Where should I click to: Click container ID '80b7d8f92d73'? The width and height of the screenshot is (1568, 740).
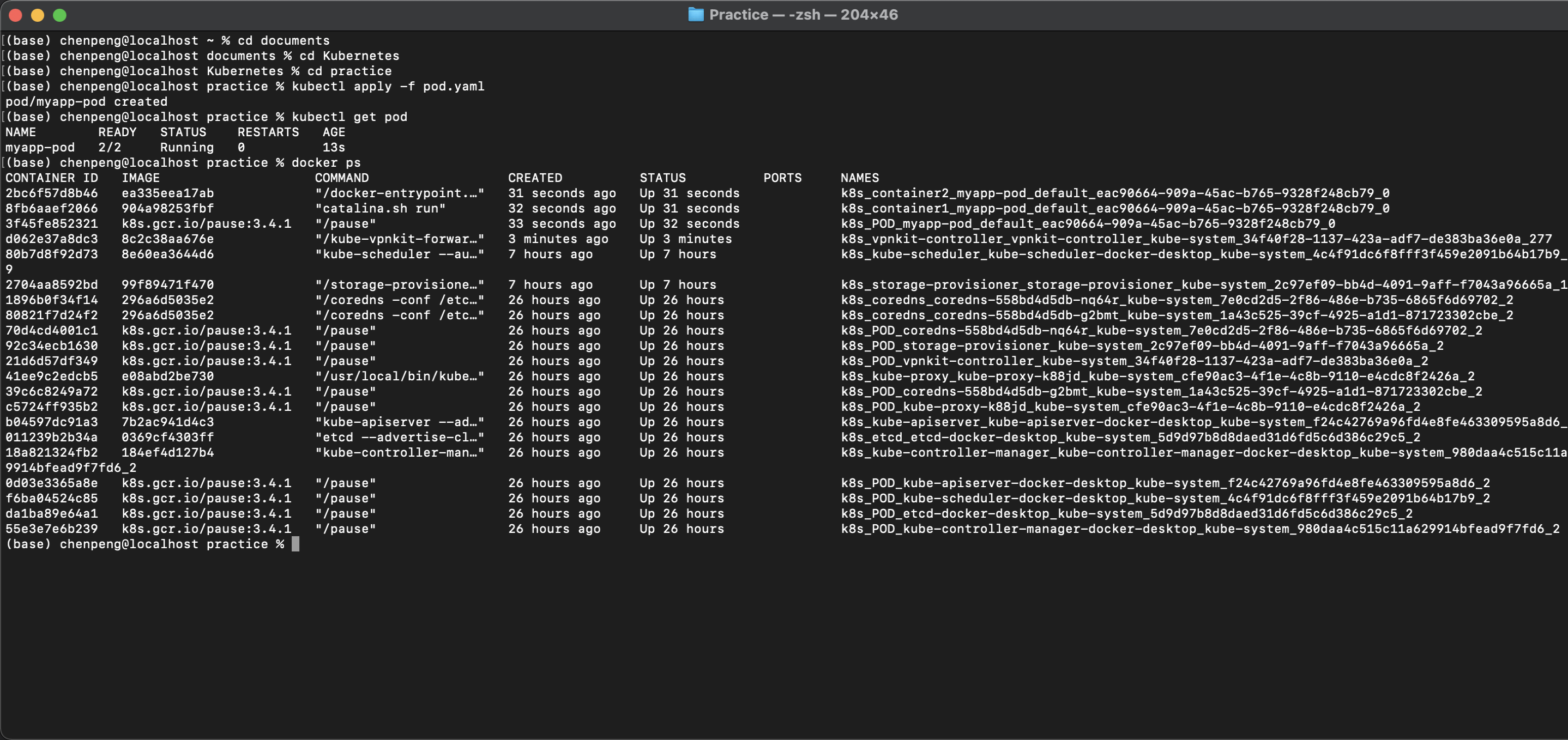click(52, 254)
